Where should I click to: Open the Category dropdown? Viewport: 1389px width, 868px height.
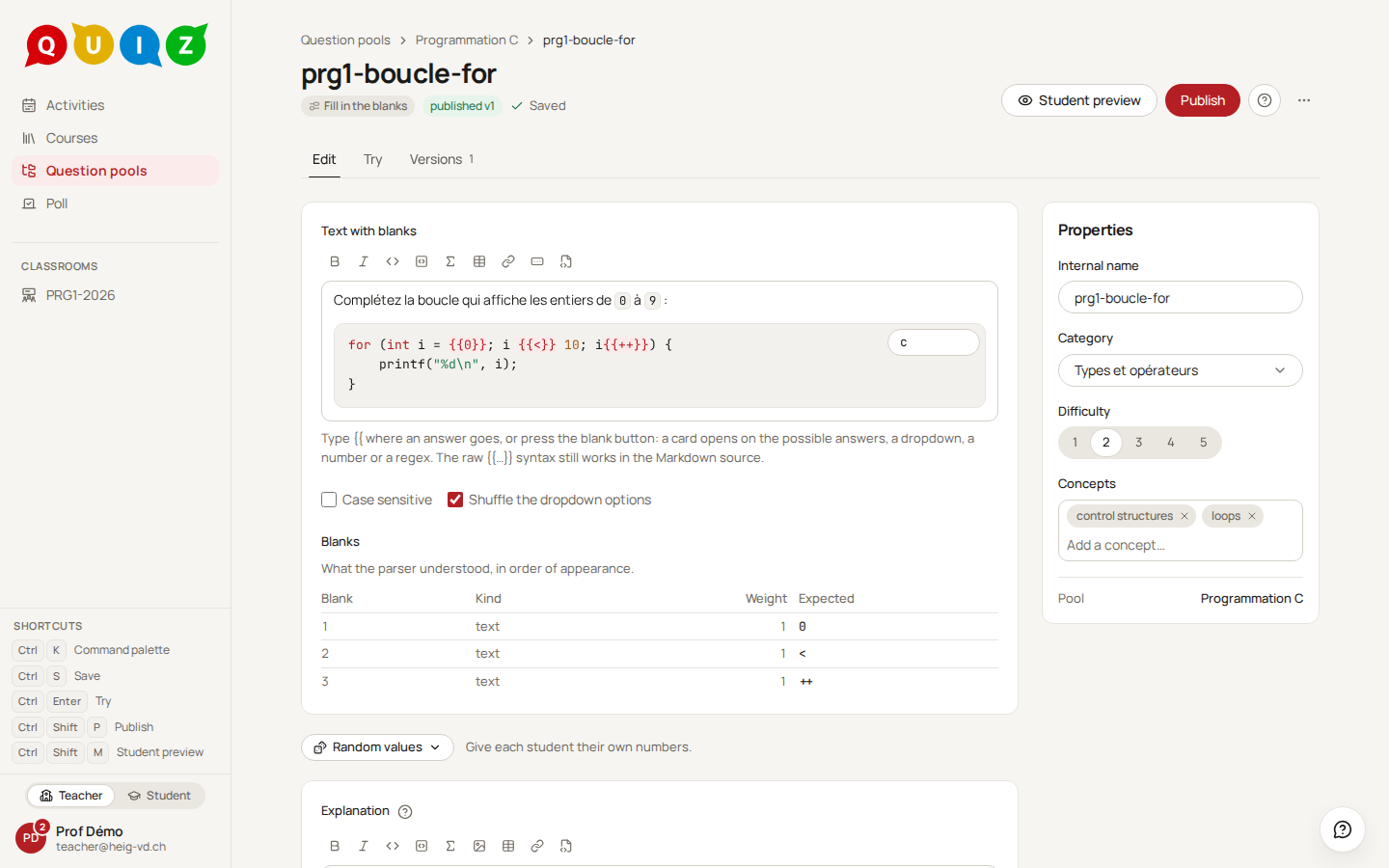click(x=1181, y=370)
